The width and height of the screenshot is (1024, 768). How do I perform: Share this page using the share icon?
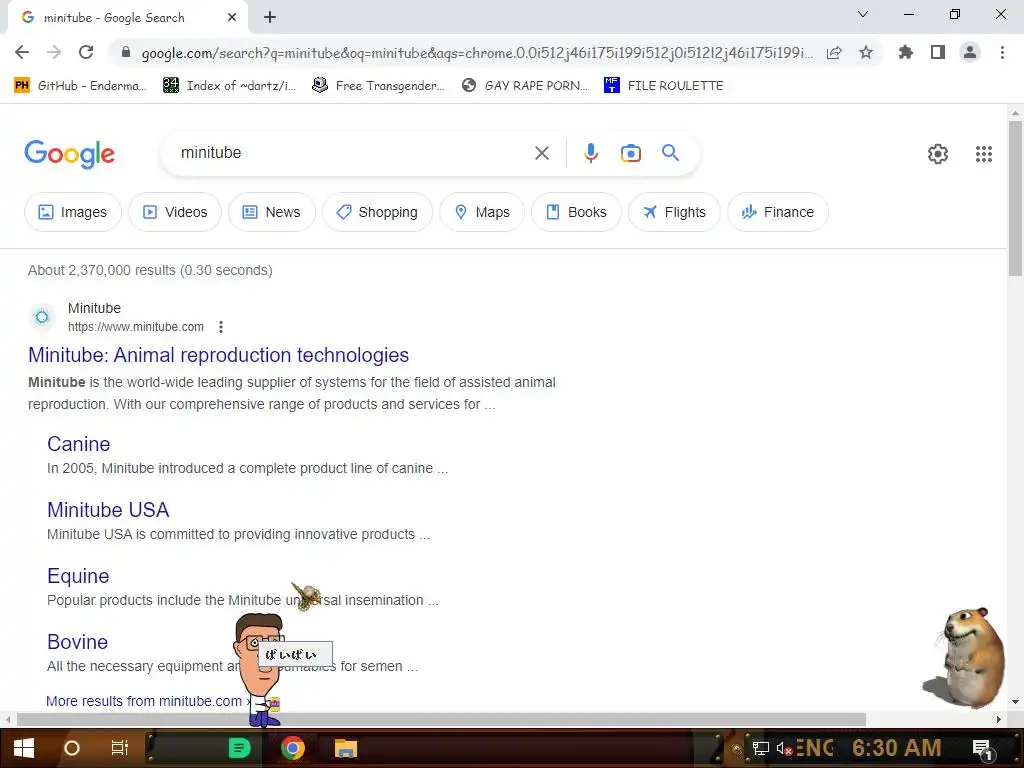834,52
